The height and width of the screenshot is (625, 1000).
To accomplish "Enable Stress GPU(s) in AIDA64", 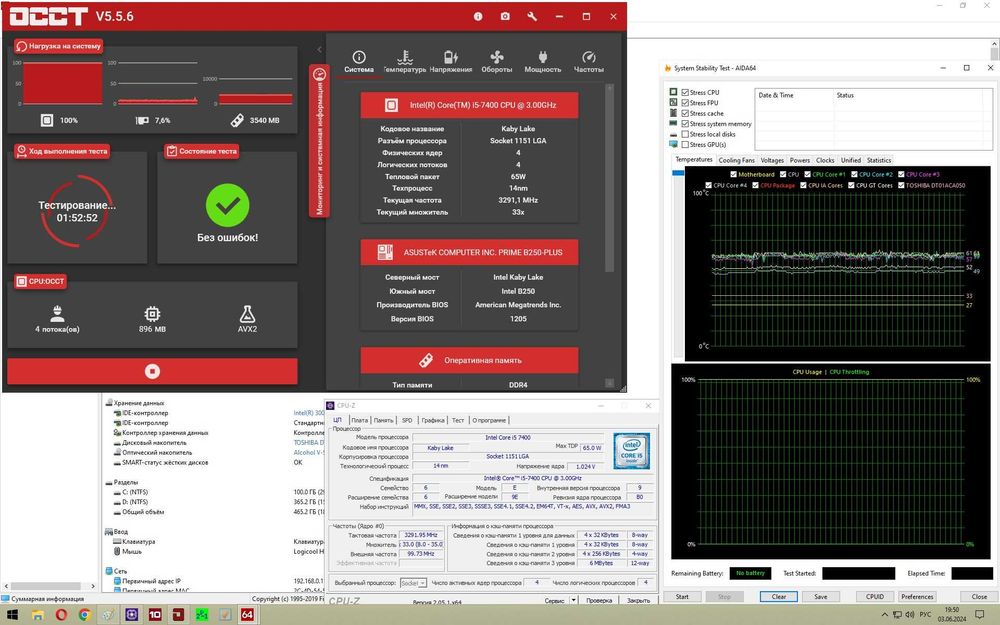I will pyautogui.click(x=685, y=145).
